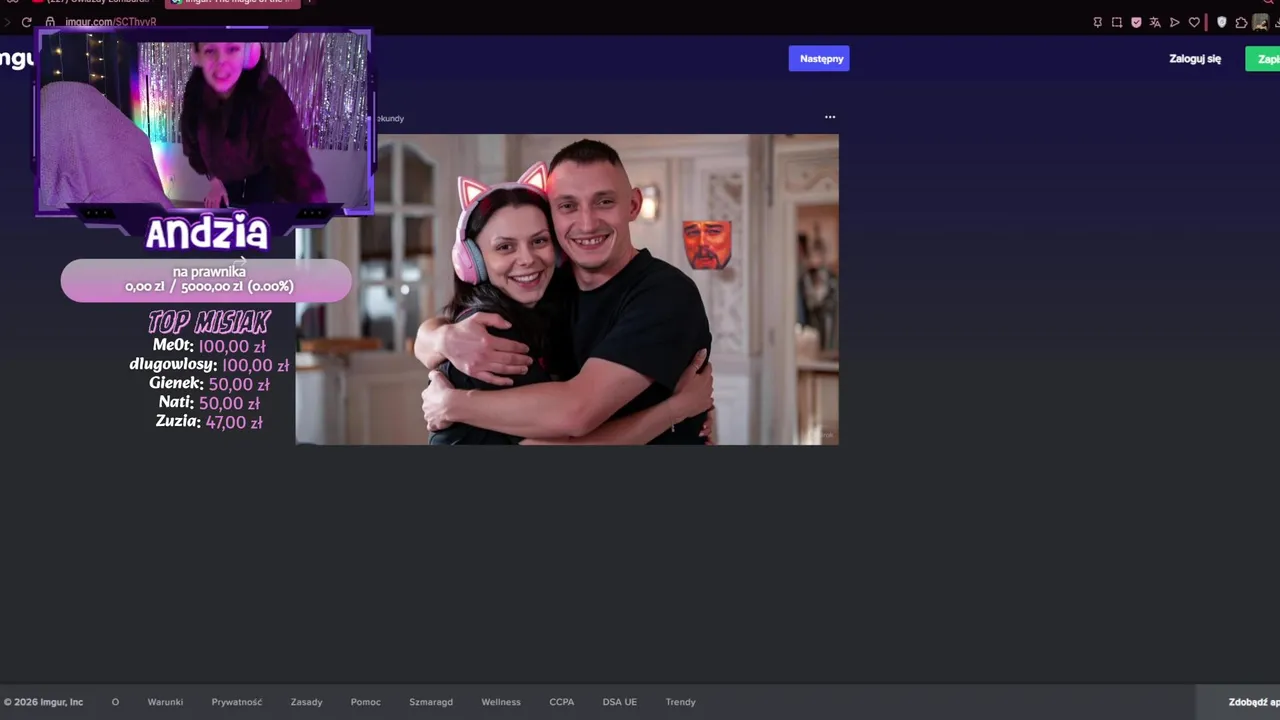The image size is (1280, 720).
Task: Open the Prywatność footer link
Action: click(237, 702)
